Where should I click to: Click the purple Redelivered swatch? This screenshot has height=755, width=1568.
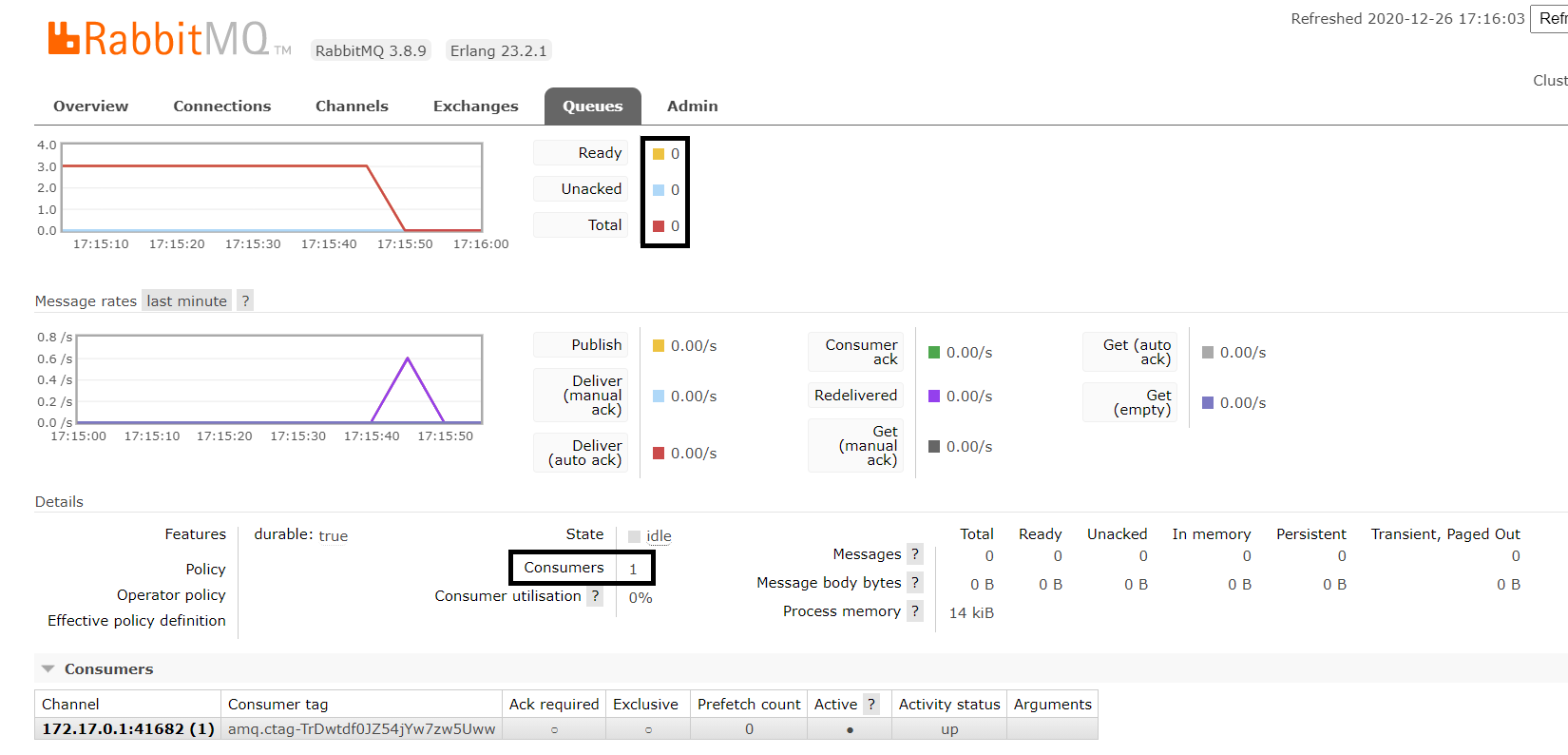pos(934,396)
